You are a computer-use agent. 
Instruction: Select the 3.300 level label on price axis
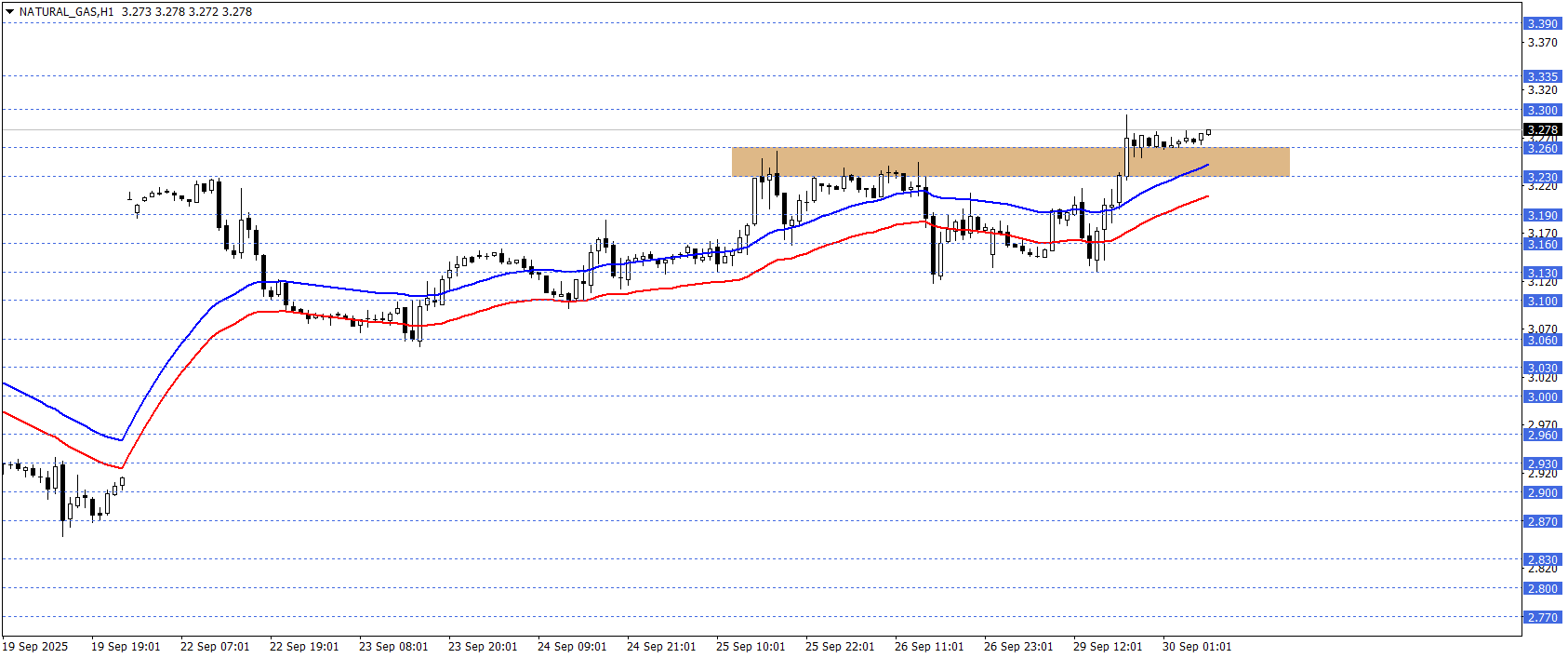pos(1542,111)
